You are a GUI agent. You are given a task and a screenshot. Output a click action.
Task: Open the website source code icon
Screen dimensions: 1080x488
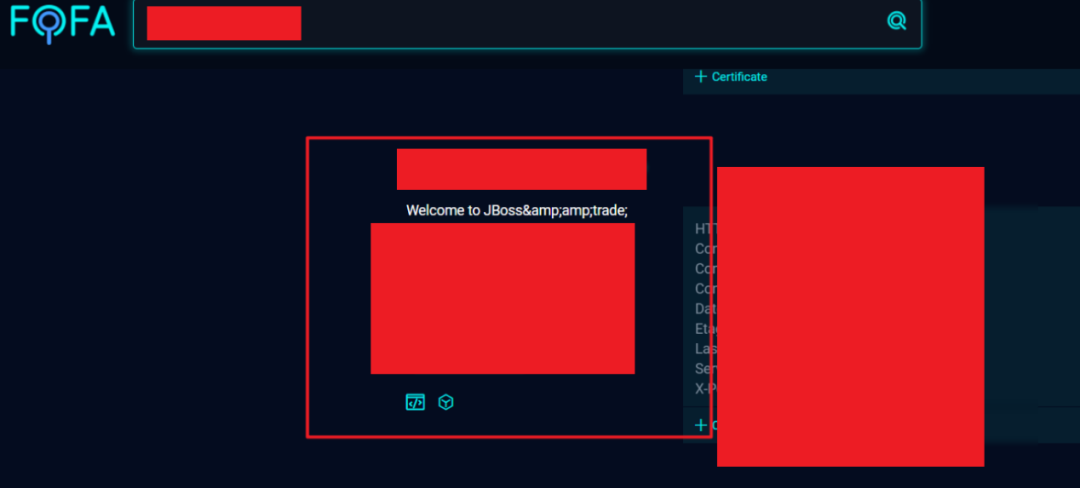click(415, 403)
